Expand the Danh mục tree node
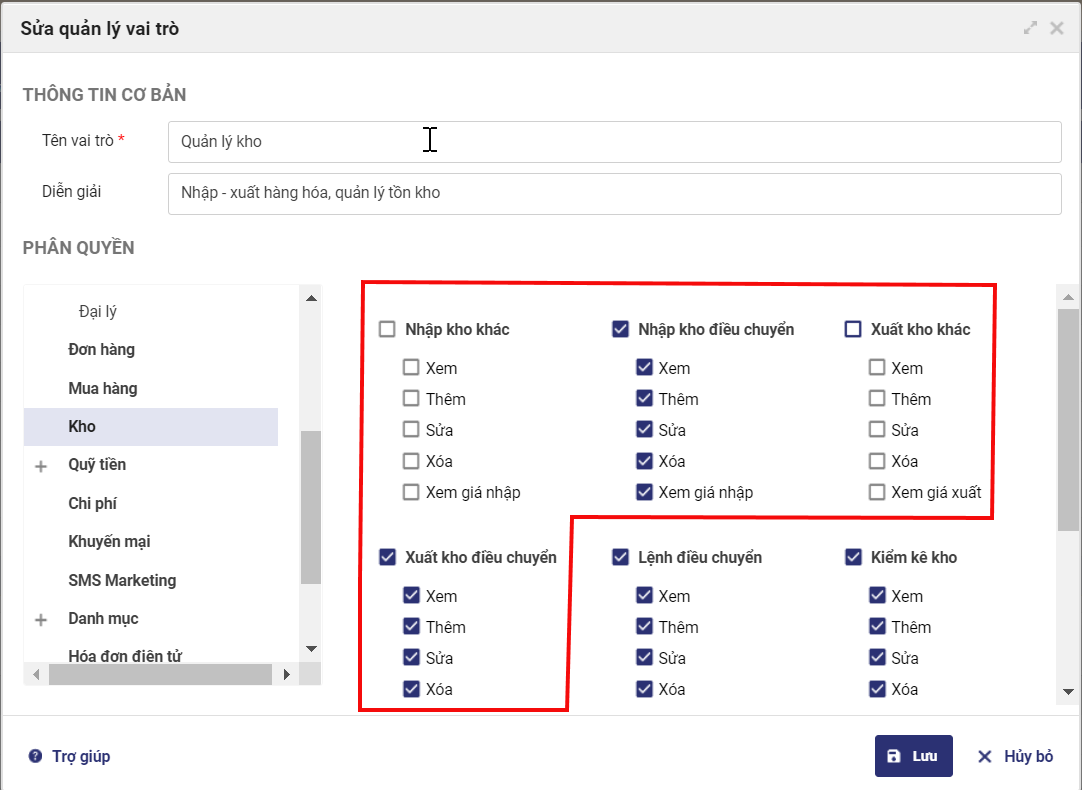The width and height of the screenshot is (1082, 790). click(x=41, y=620)
